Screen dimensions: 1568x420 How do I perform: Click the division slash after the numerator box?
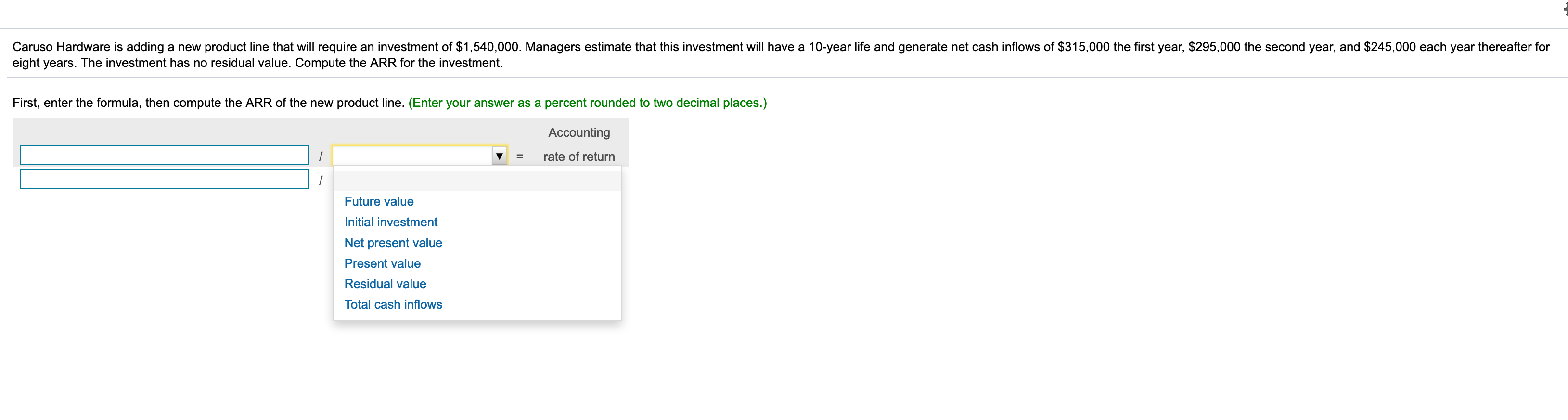click(320, 155)
